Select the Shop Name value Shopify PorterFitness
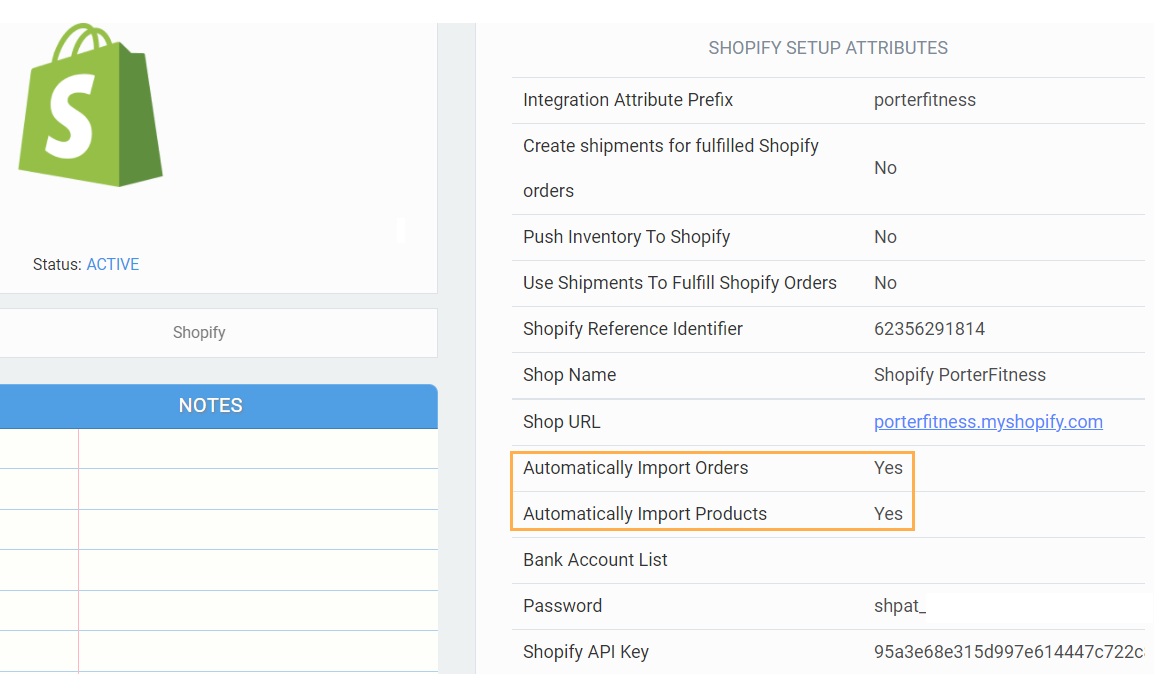 [959, 375]
